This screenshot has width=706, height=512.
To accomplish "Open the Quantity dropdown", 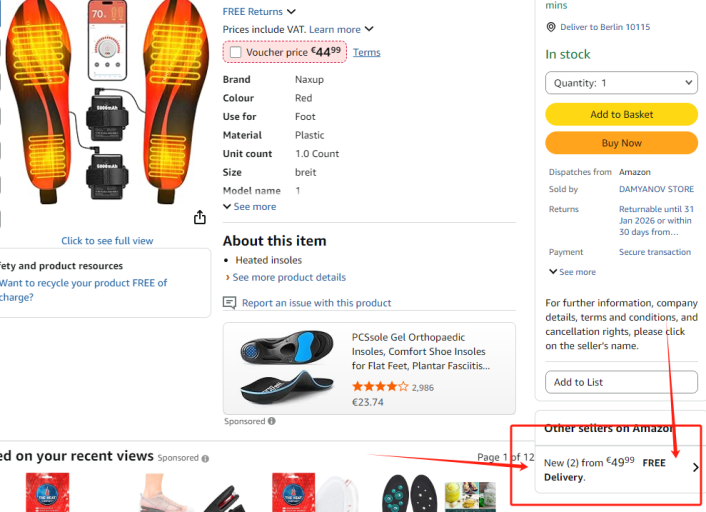I will (x=621, y=83).
